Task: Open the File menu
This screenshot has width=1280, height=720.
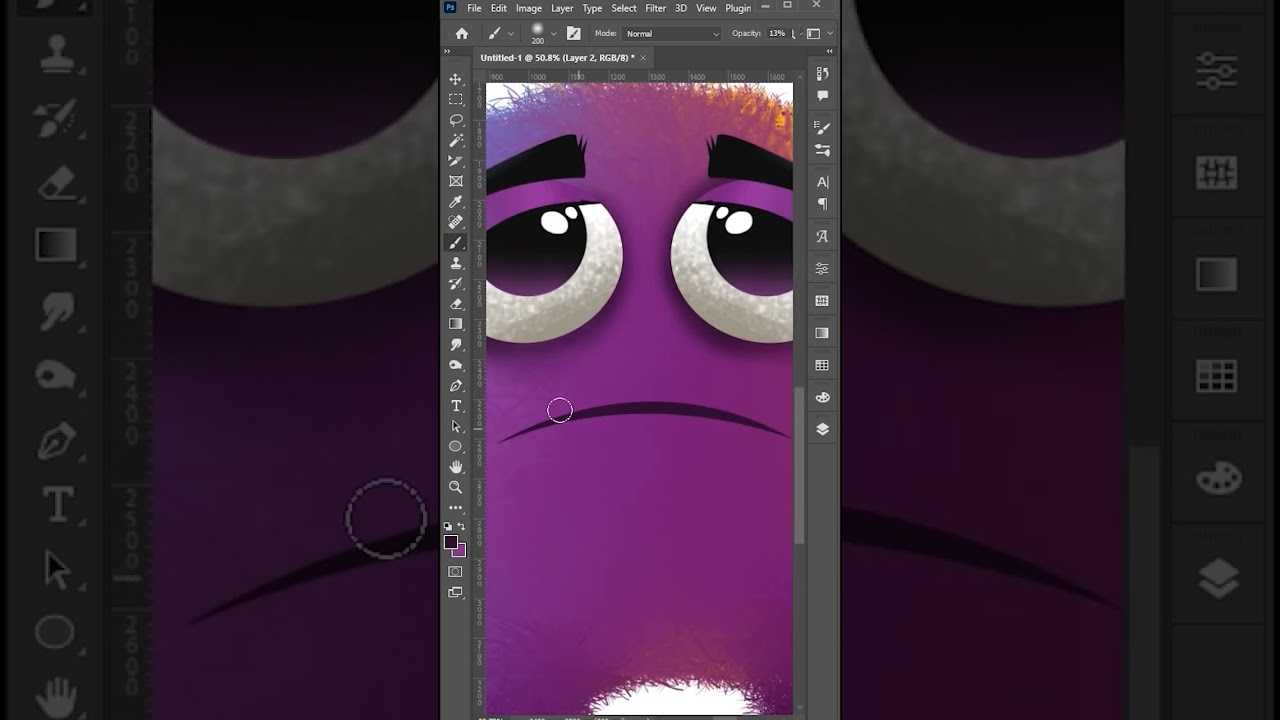Action: click(474, 8)
